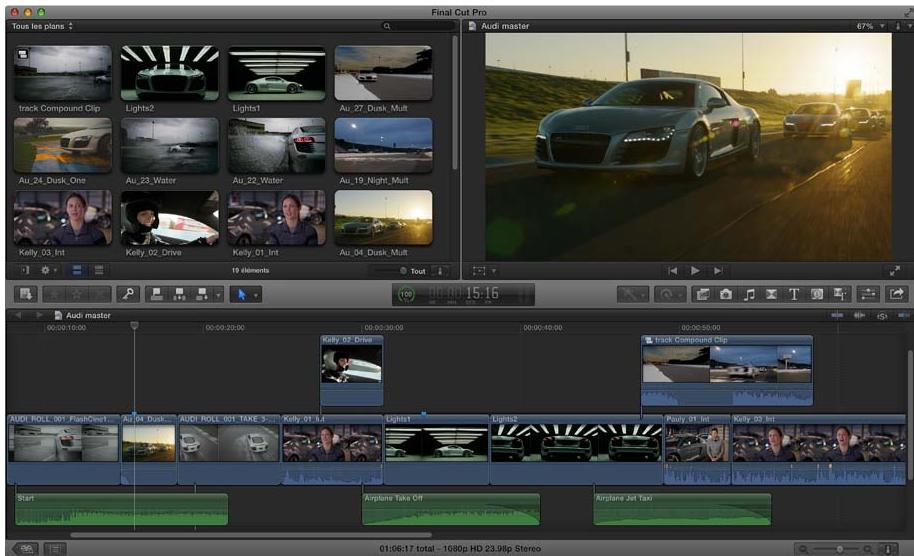Select 'Pauly_01_Int' clip in the timeline
Image resolution: width=914 pixels, height=556 pixels.
[697, 449]
